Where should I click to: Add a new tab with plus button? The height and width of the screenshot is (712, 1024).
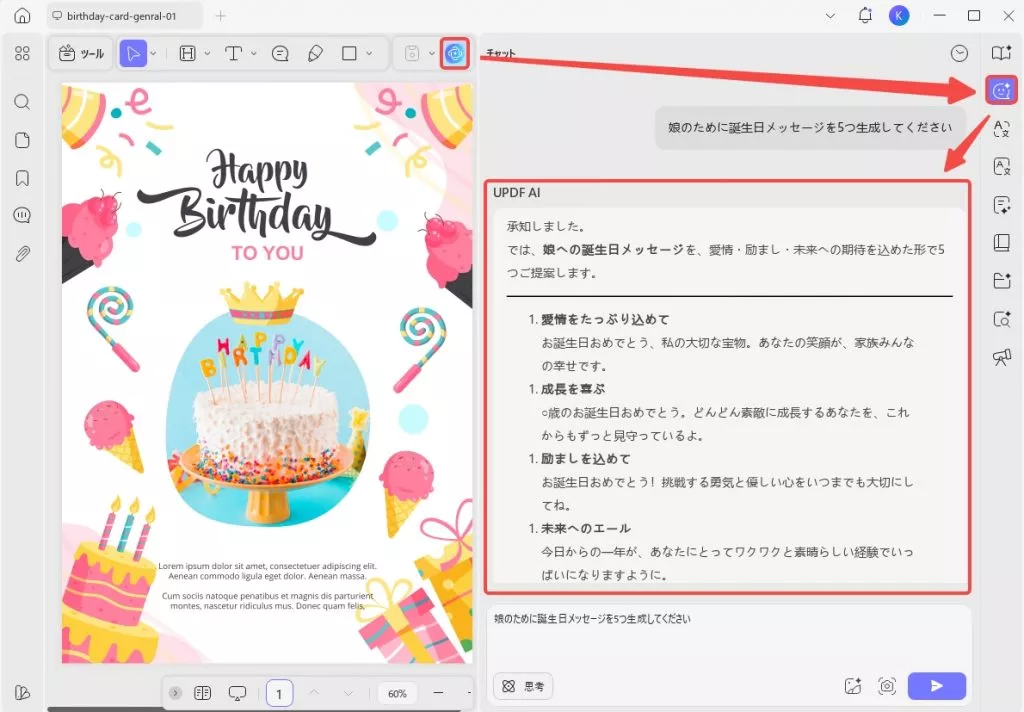pyautogui.click(x=221, y=16)
